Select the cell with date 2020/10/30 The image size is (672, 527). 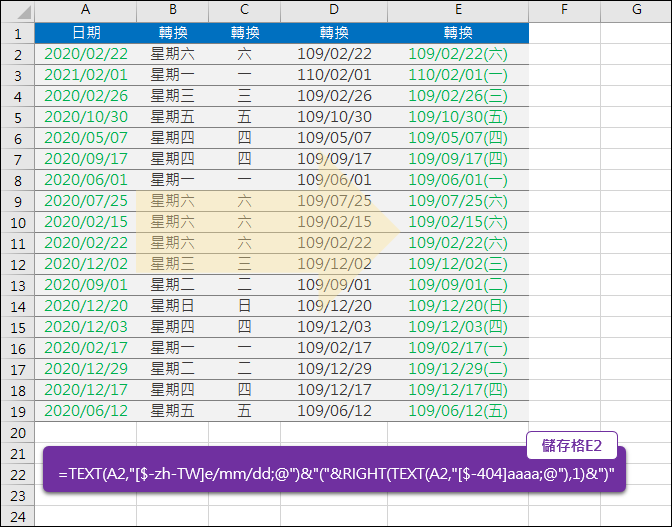pos(86,117)
